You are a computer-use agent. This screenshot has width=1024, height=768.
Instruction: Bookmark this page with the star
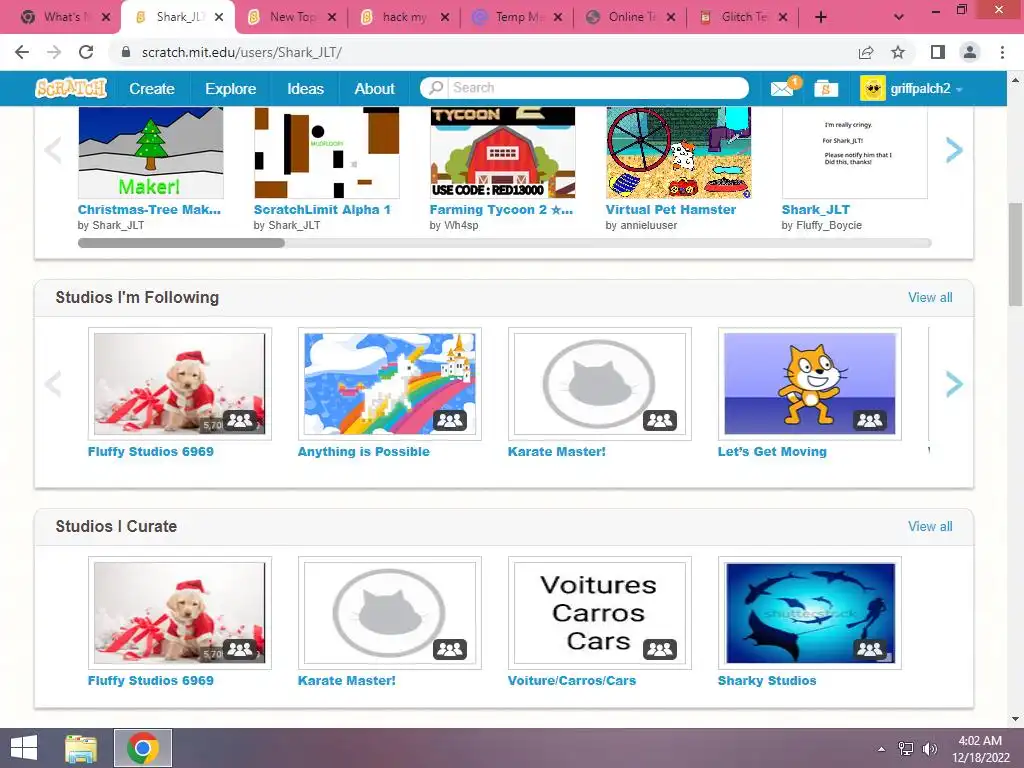pos(898,52)
